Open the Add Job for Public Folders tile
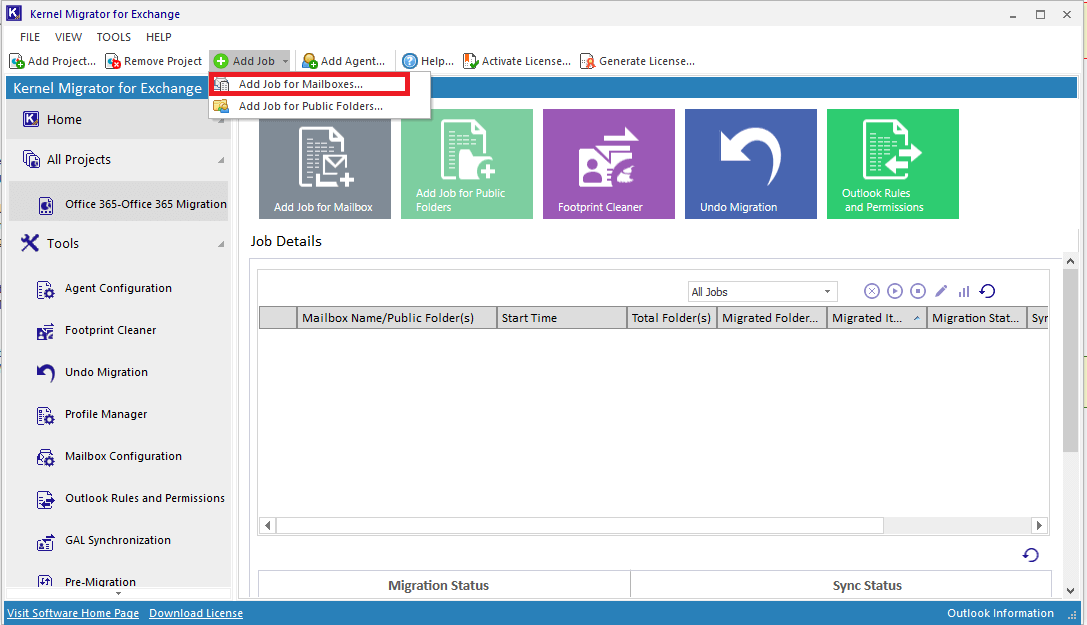 (467, 164)
